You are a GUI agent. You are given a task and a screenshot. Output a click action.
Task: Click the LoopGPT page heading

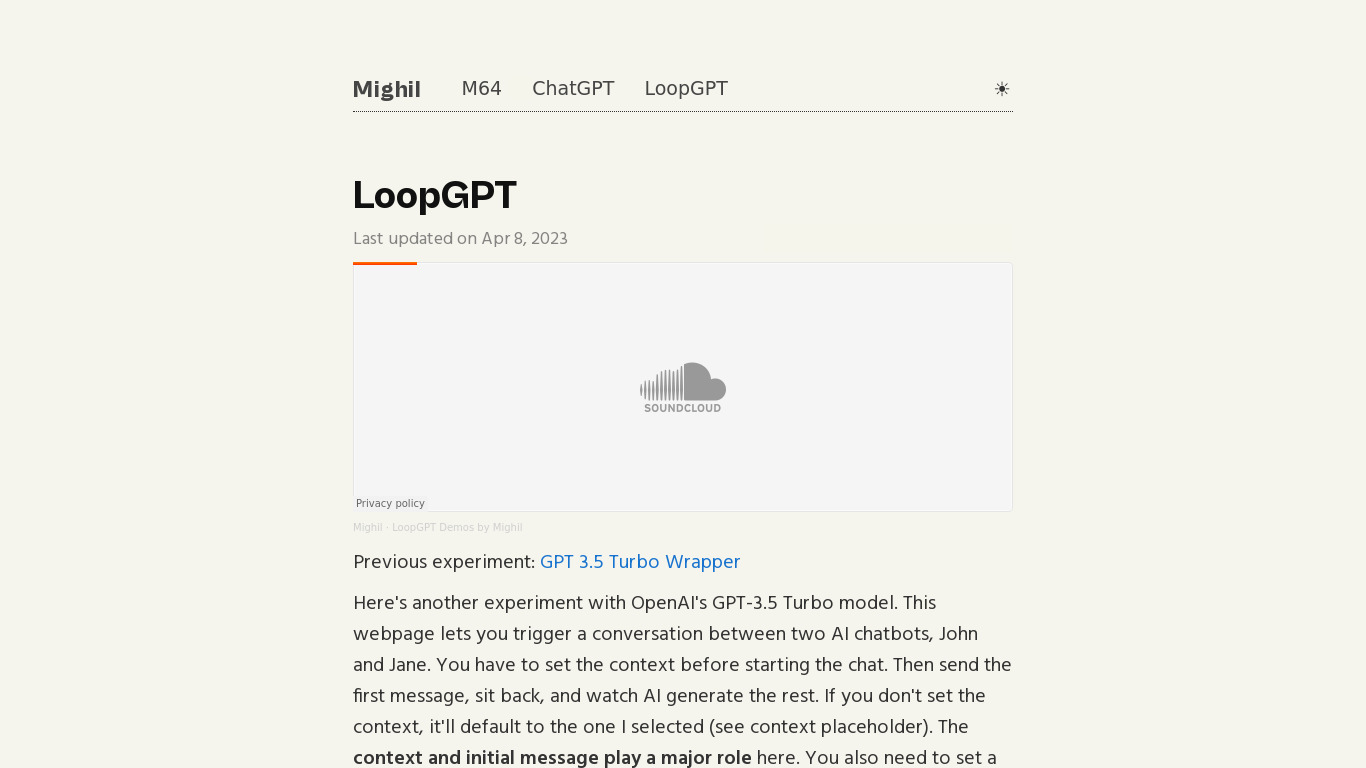tap(435, 195)
